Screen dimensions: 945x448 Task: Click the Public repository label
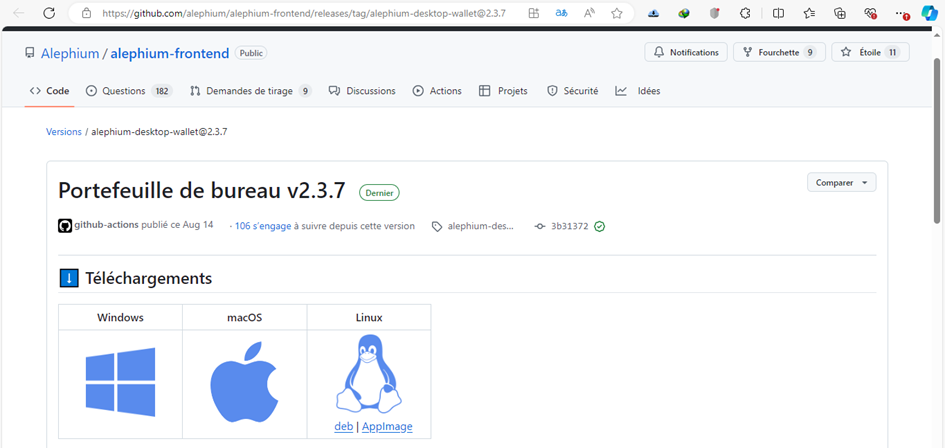[x=251, y=53]
